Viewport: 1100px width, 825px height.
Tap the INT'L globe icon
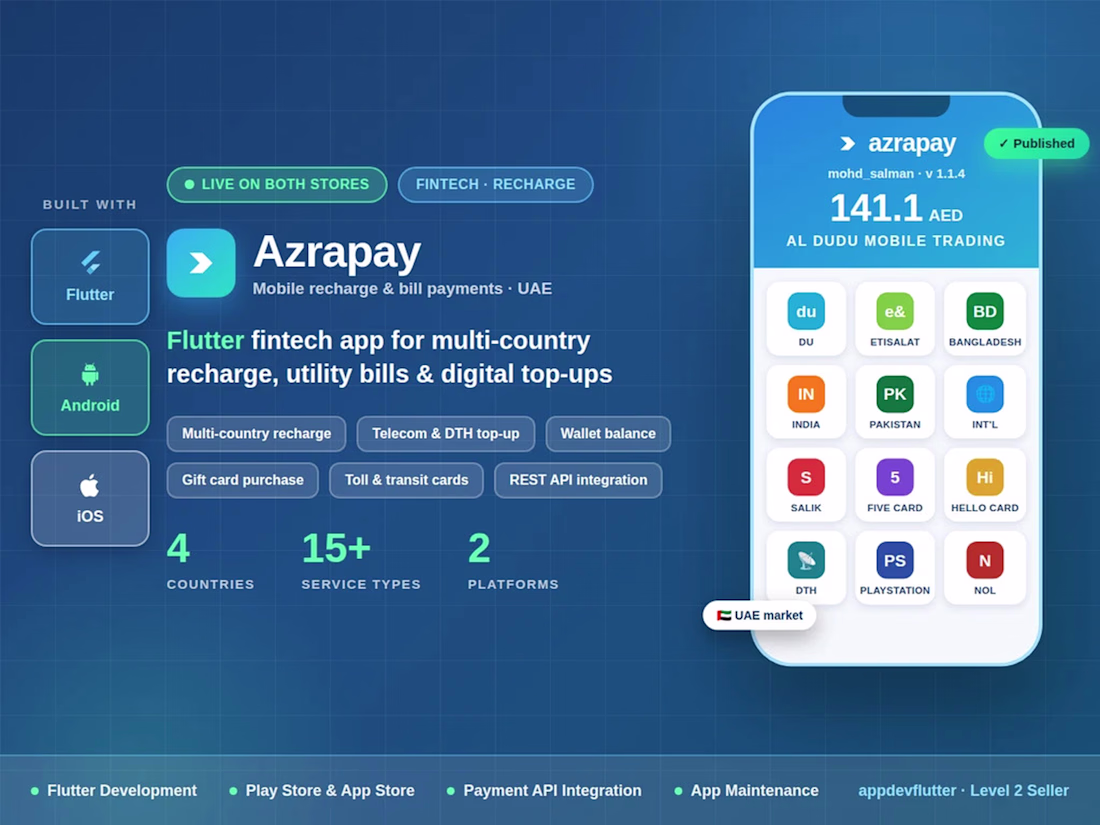(x=984, y=394)
